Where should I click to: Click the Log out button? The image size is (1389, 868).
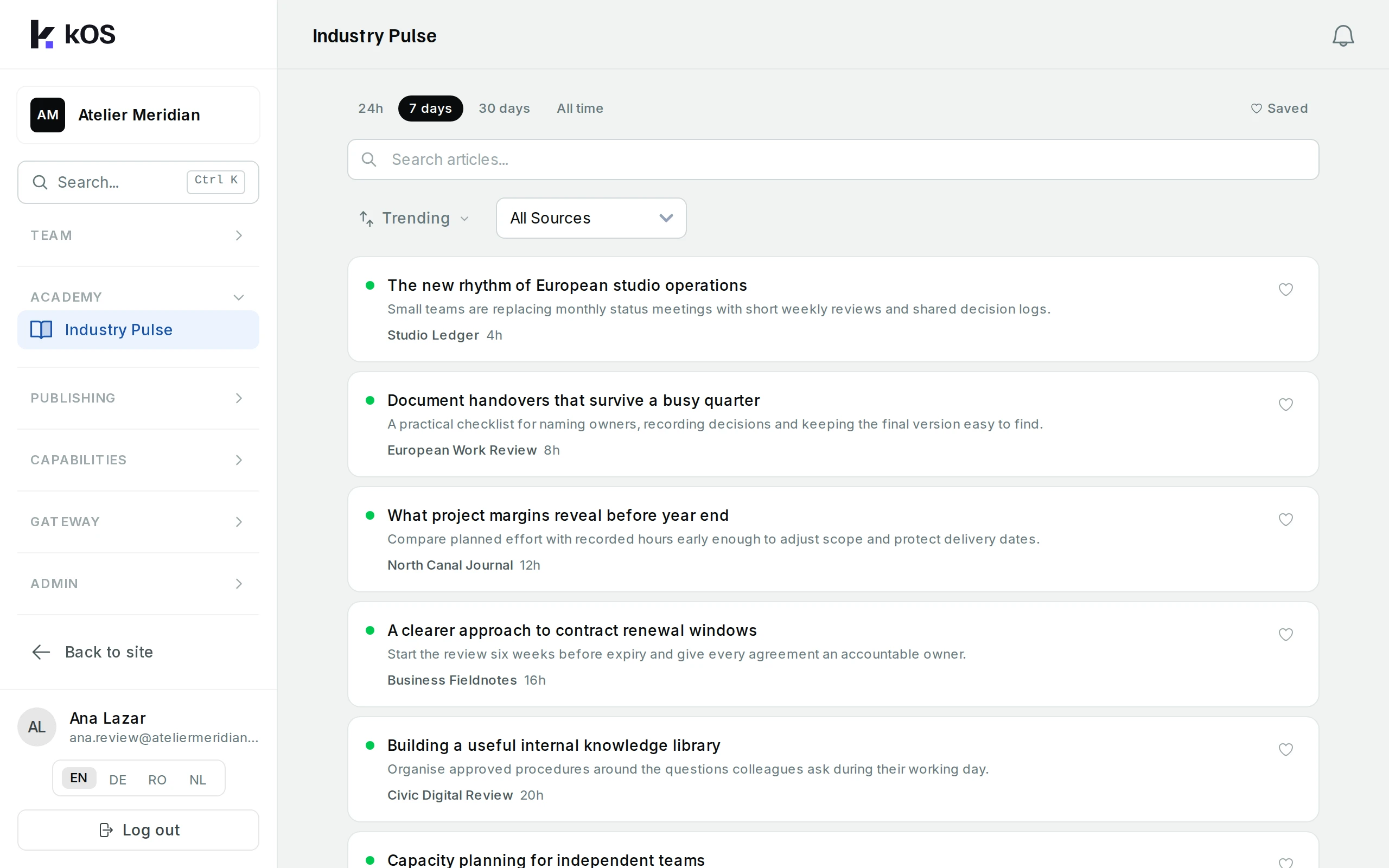coord(138,830)
